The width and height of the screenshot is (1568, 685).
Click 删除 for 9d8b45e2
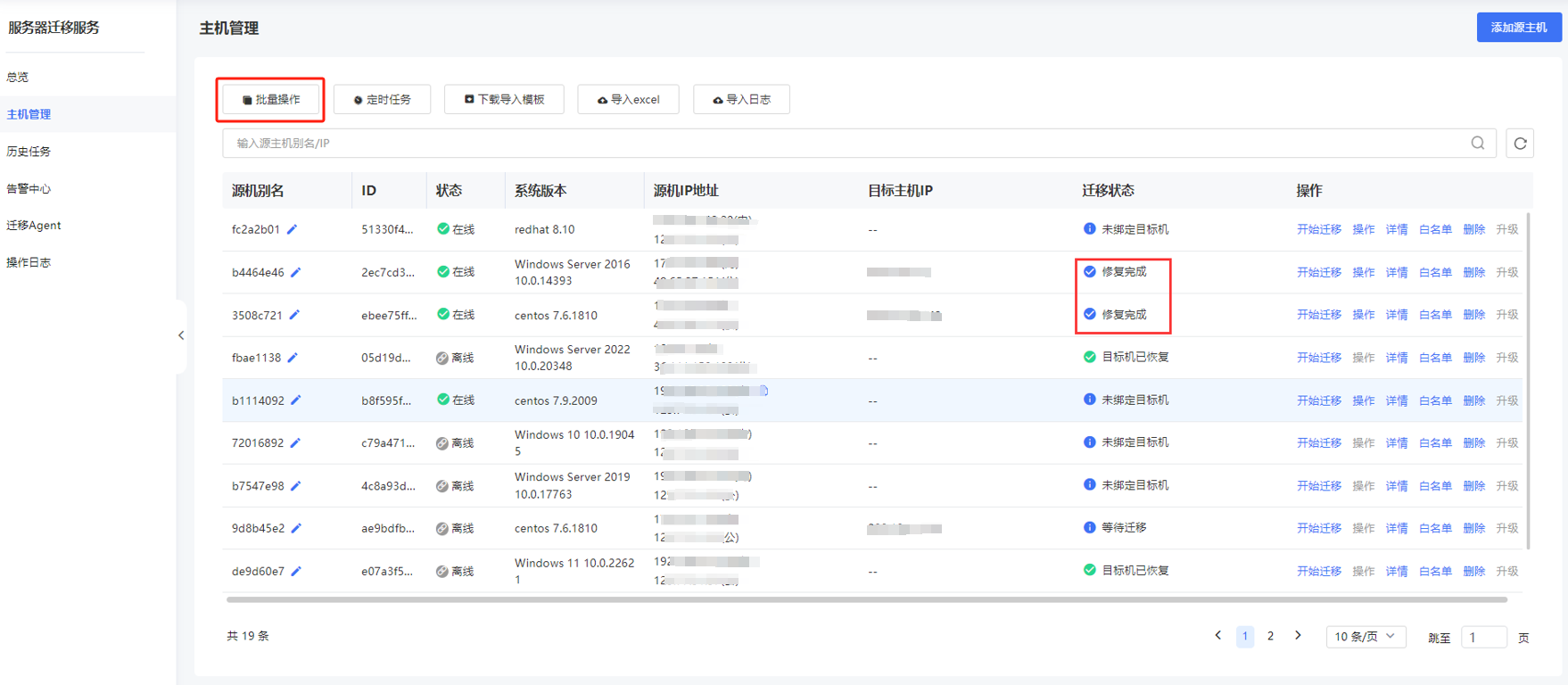tap(1474, 528)
